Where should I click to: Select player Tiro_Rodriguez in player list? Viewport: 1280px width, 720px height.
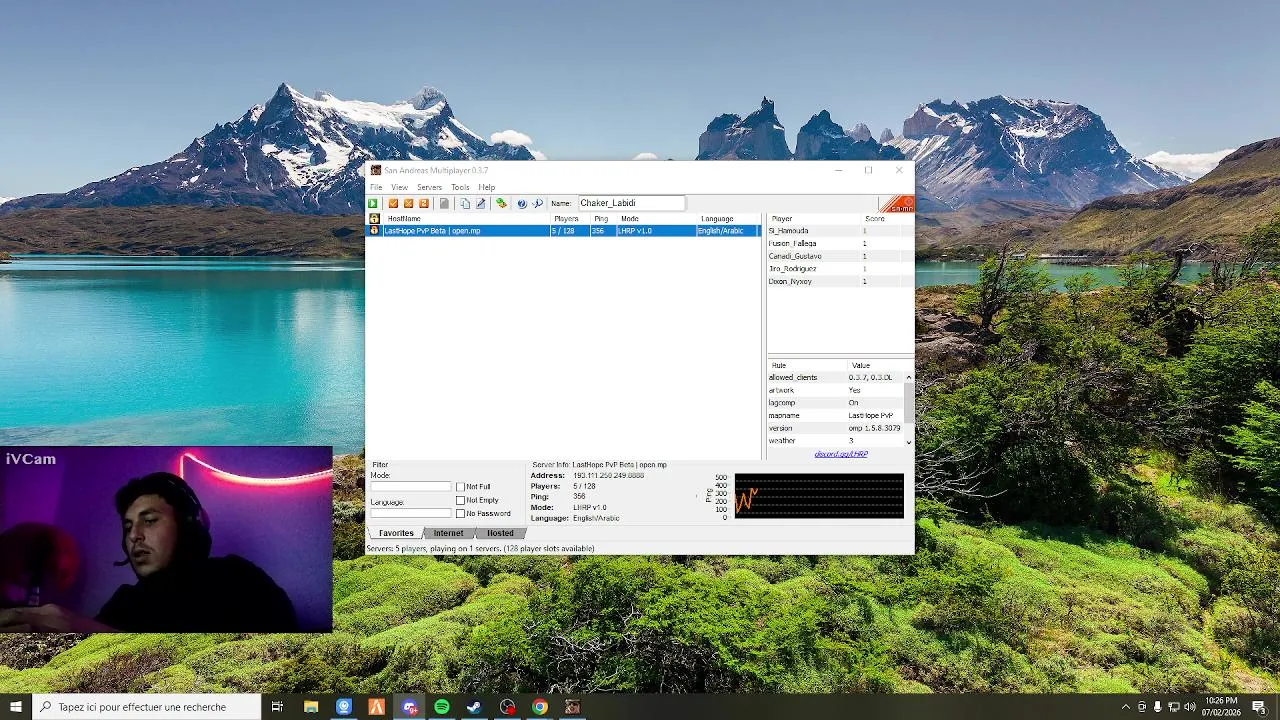point(840,269)
